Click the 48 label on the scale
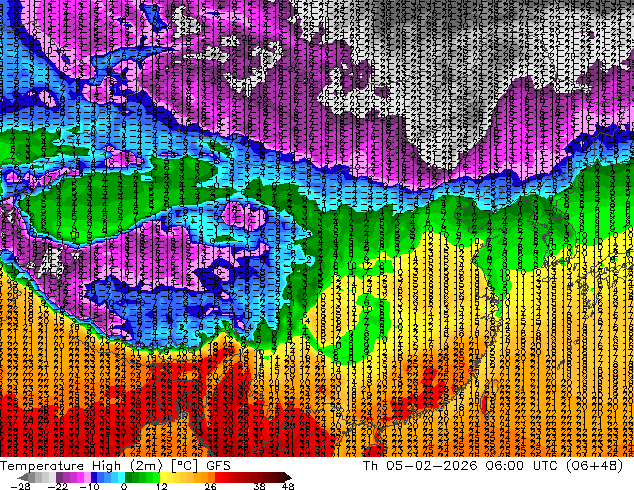 288,486
